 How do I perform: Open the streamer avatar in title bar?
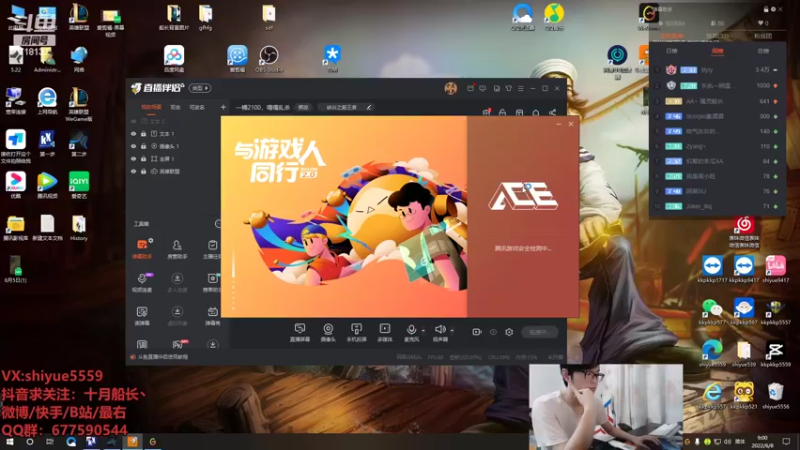451,88
